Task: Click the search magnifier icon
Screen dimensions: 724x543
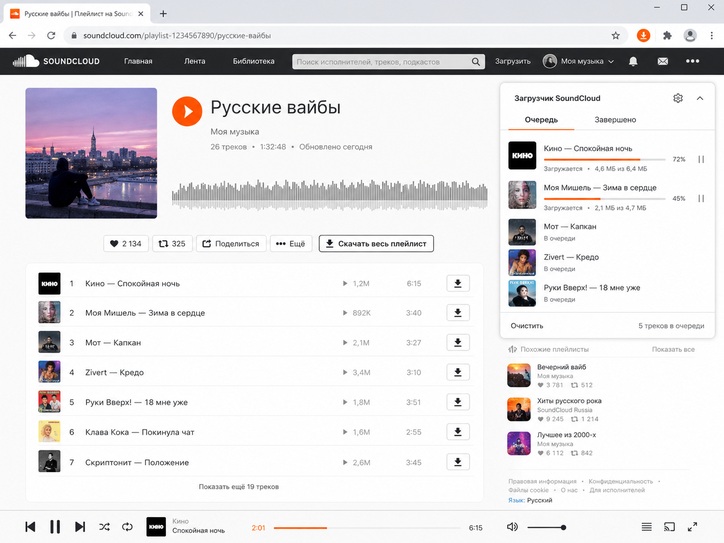Action: coord(475,61)
